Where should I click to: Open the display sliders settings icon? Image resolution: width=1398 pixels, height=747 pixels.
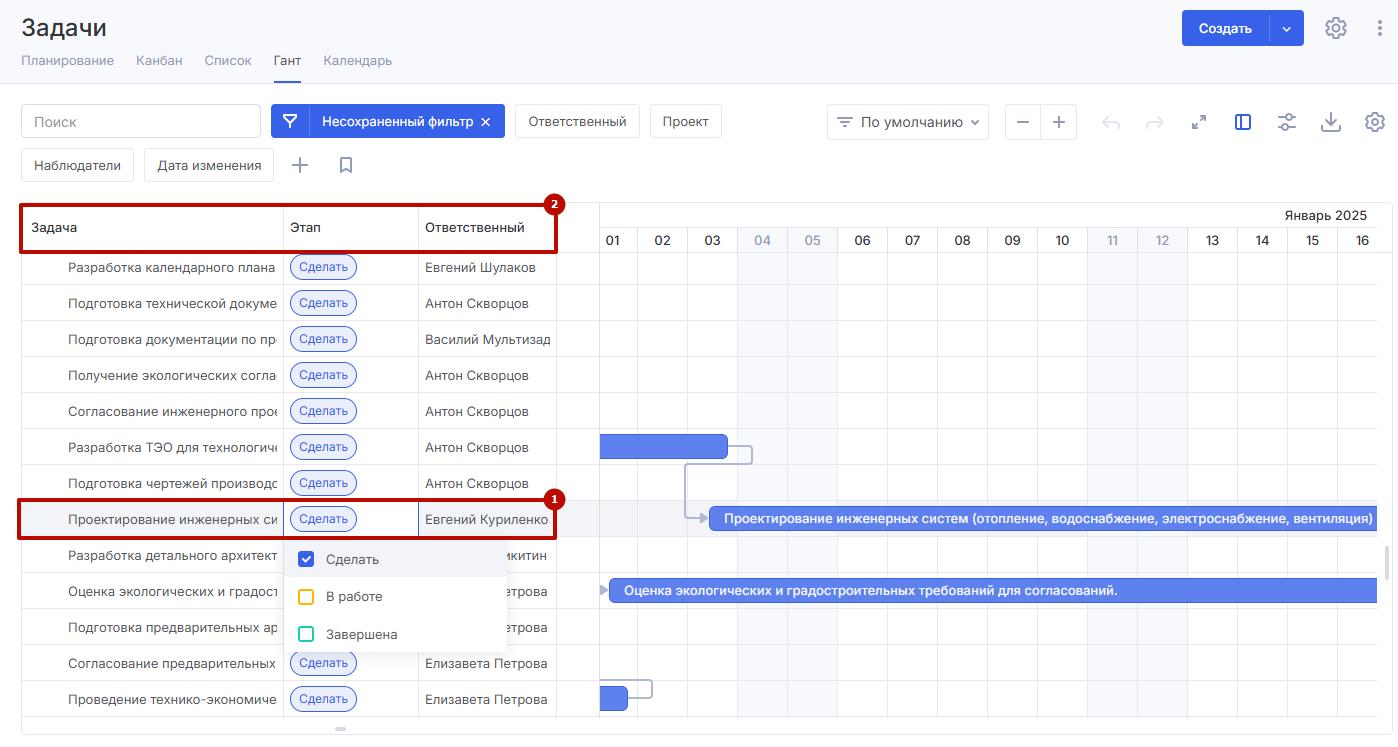click(1287, 122)
